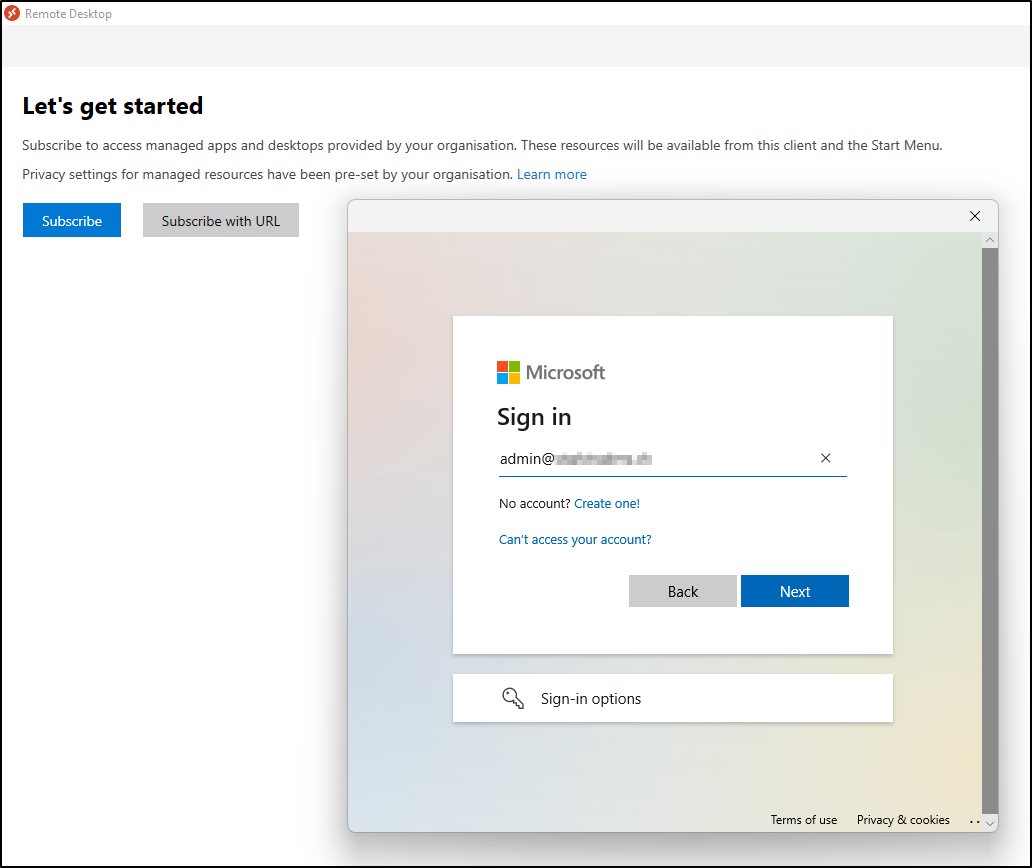Close the sign-in dialog window
The image size is (1032, 868).
975,216
